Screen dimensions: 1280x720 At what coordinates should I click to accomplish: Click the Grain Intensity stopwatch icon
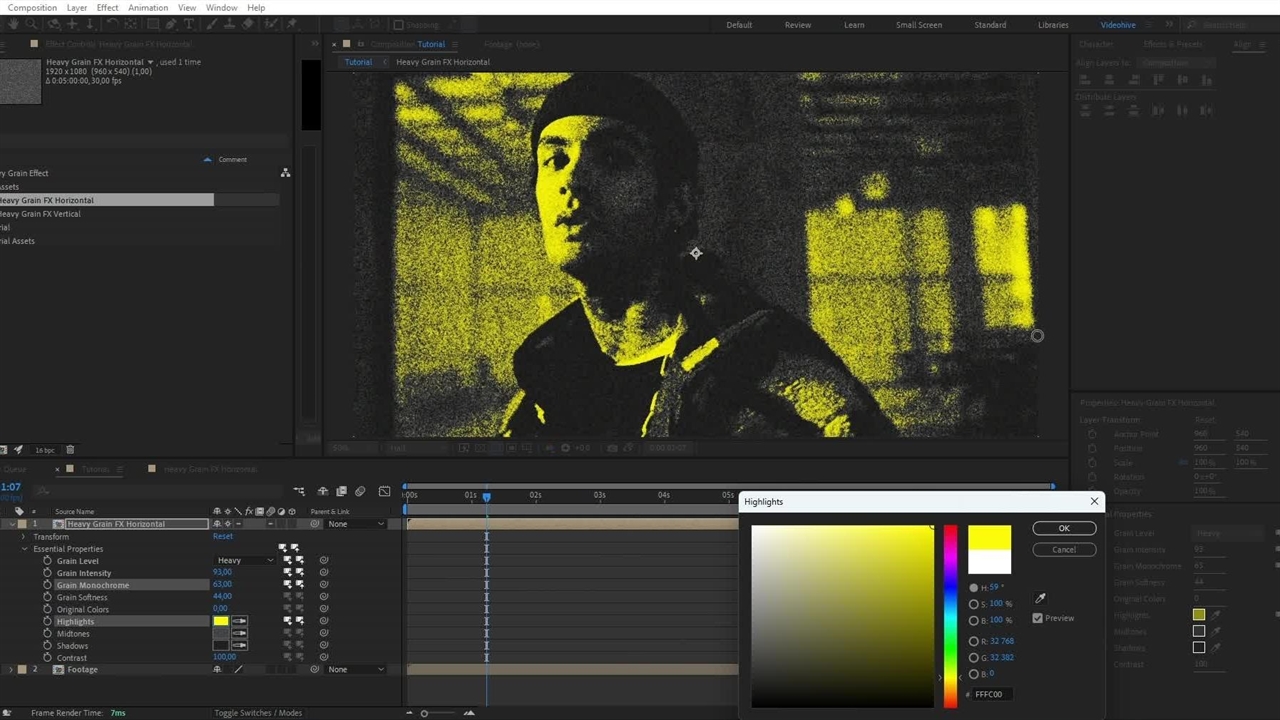pos(47,573)
